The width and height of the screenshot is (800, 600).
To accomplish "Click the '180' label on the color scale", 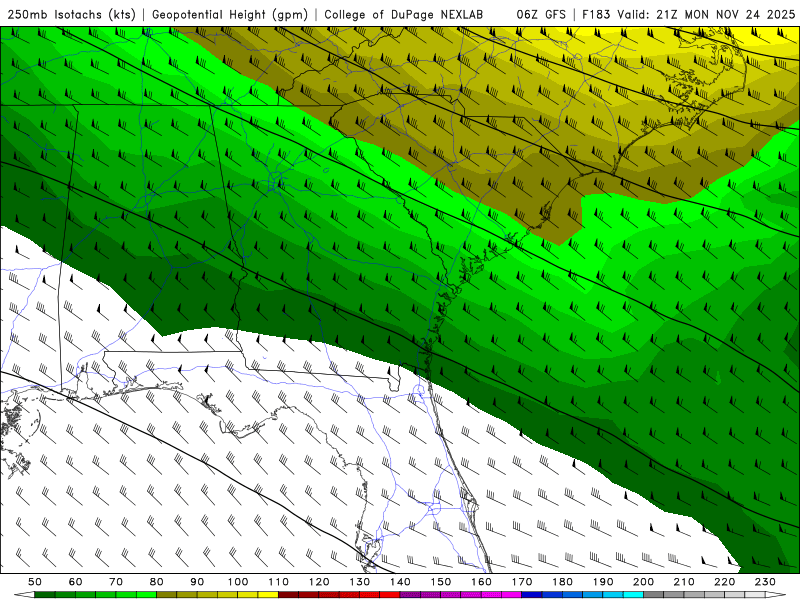I will pyautogui.click(x=562, y=582).
